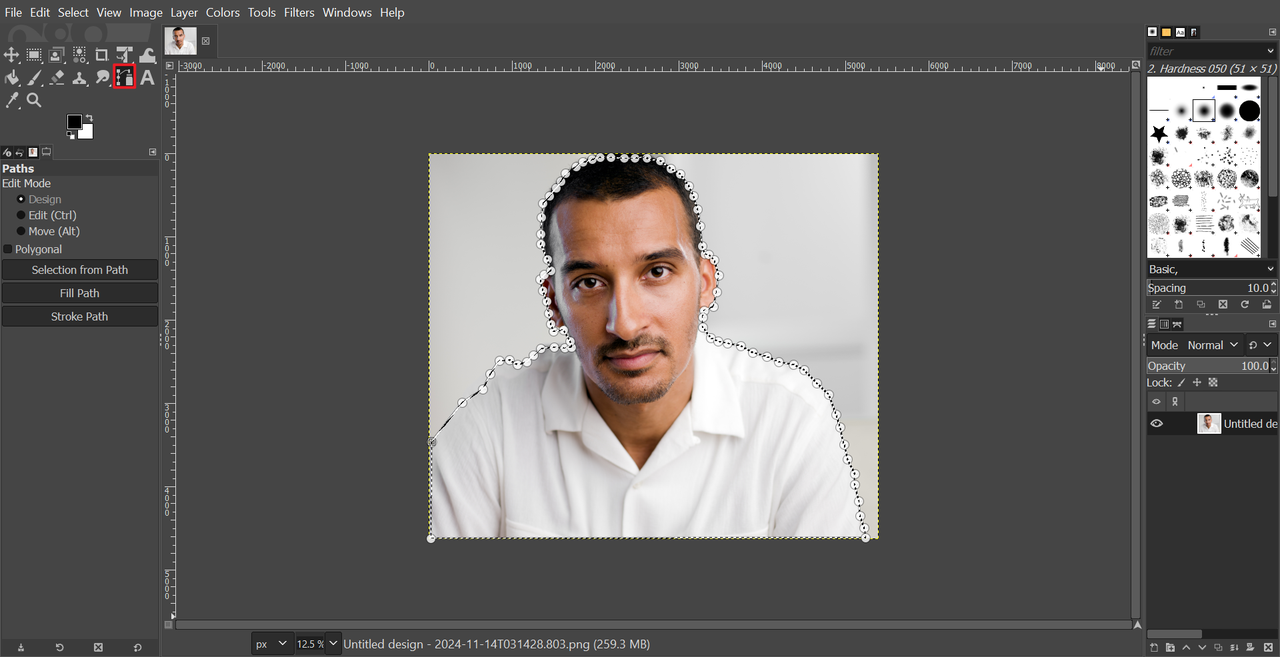Click the image tab thumbnail
The width and height of the screenshot is (1280, 657).
[x=181, y=41]
